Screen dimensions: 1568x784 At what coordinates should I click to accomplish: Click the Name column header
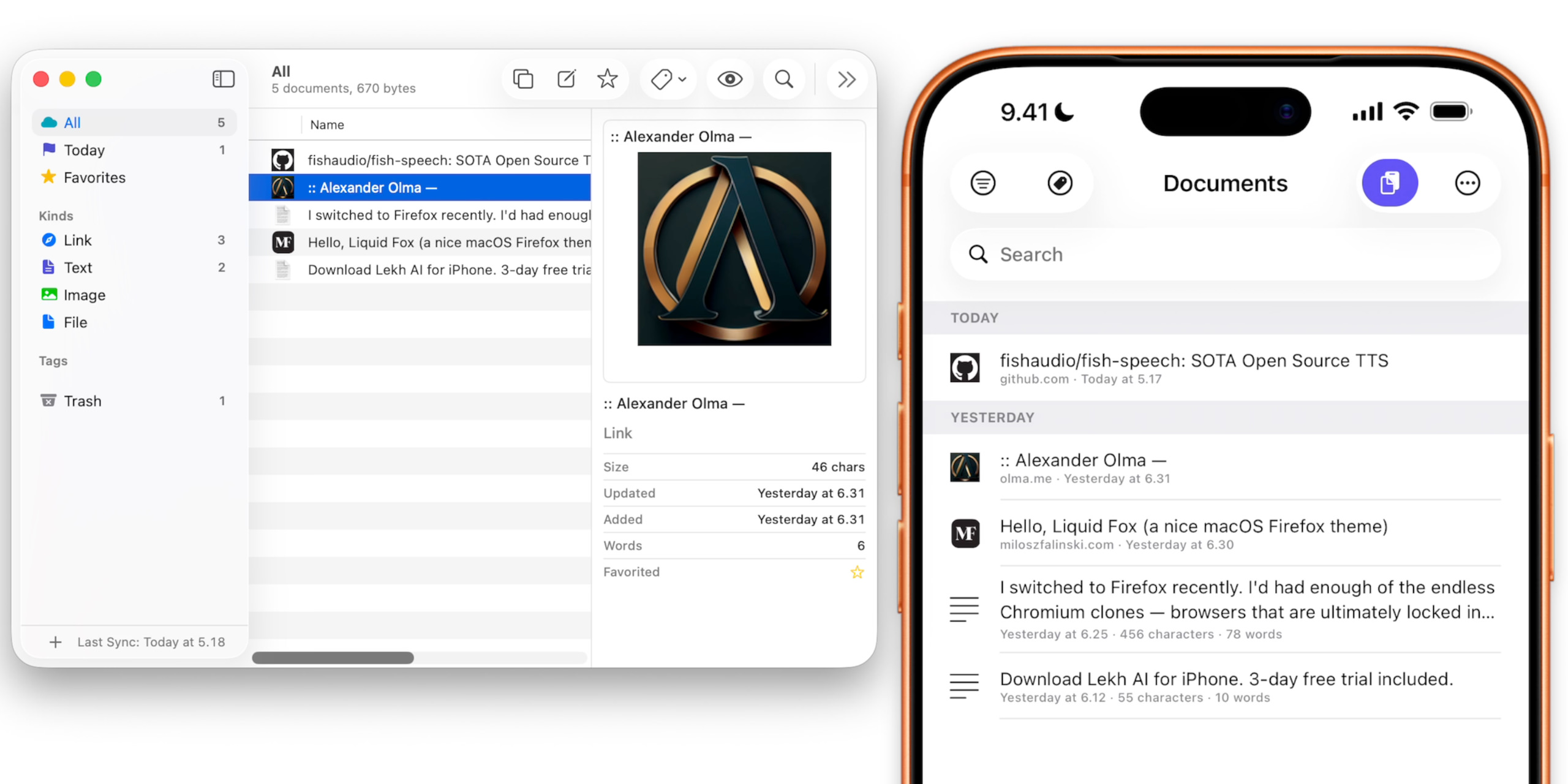(327, 124)
